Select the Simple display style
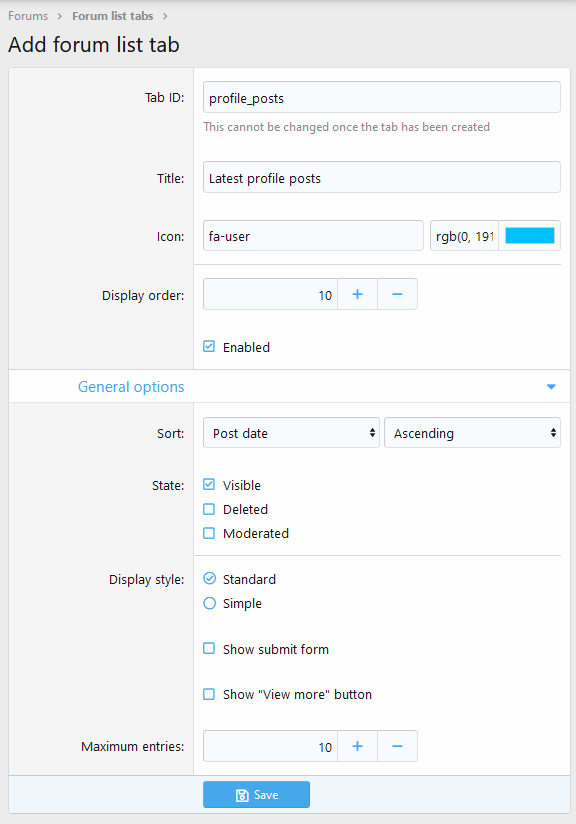Screen dimensions: 576x824 (209, 603)
